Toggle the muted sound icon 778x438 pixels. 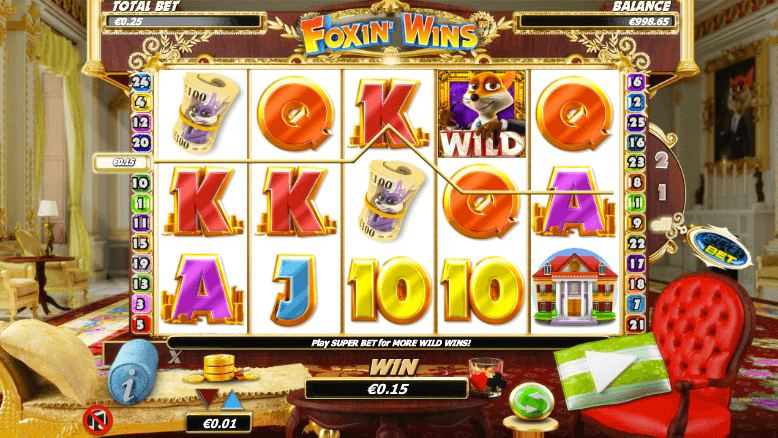pos(98,420)
